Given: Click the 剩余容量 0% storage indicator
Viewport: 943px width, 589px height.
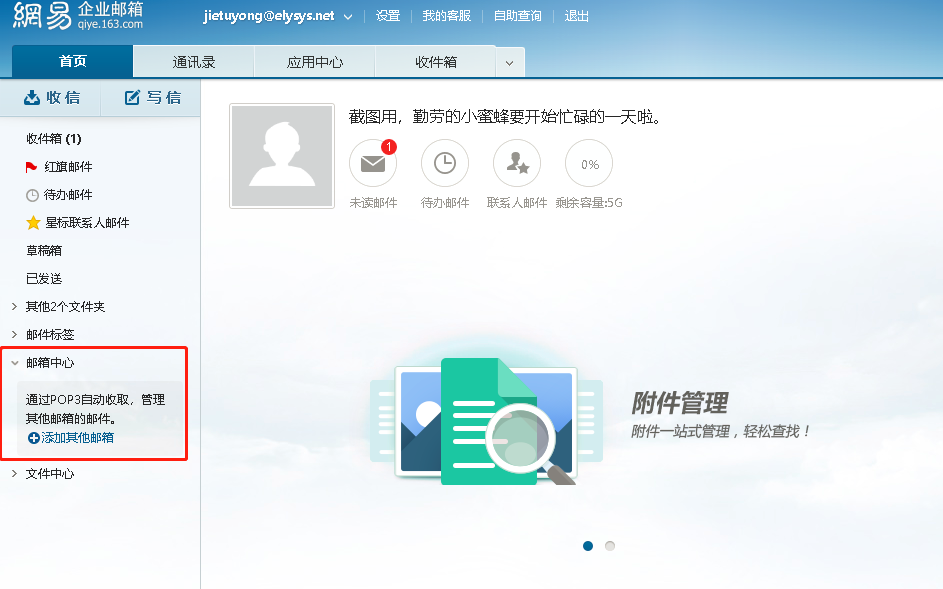Looking at the screenshot, I should 588,163.
